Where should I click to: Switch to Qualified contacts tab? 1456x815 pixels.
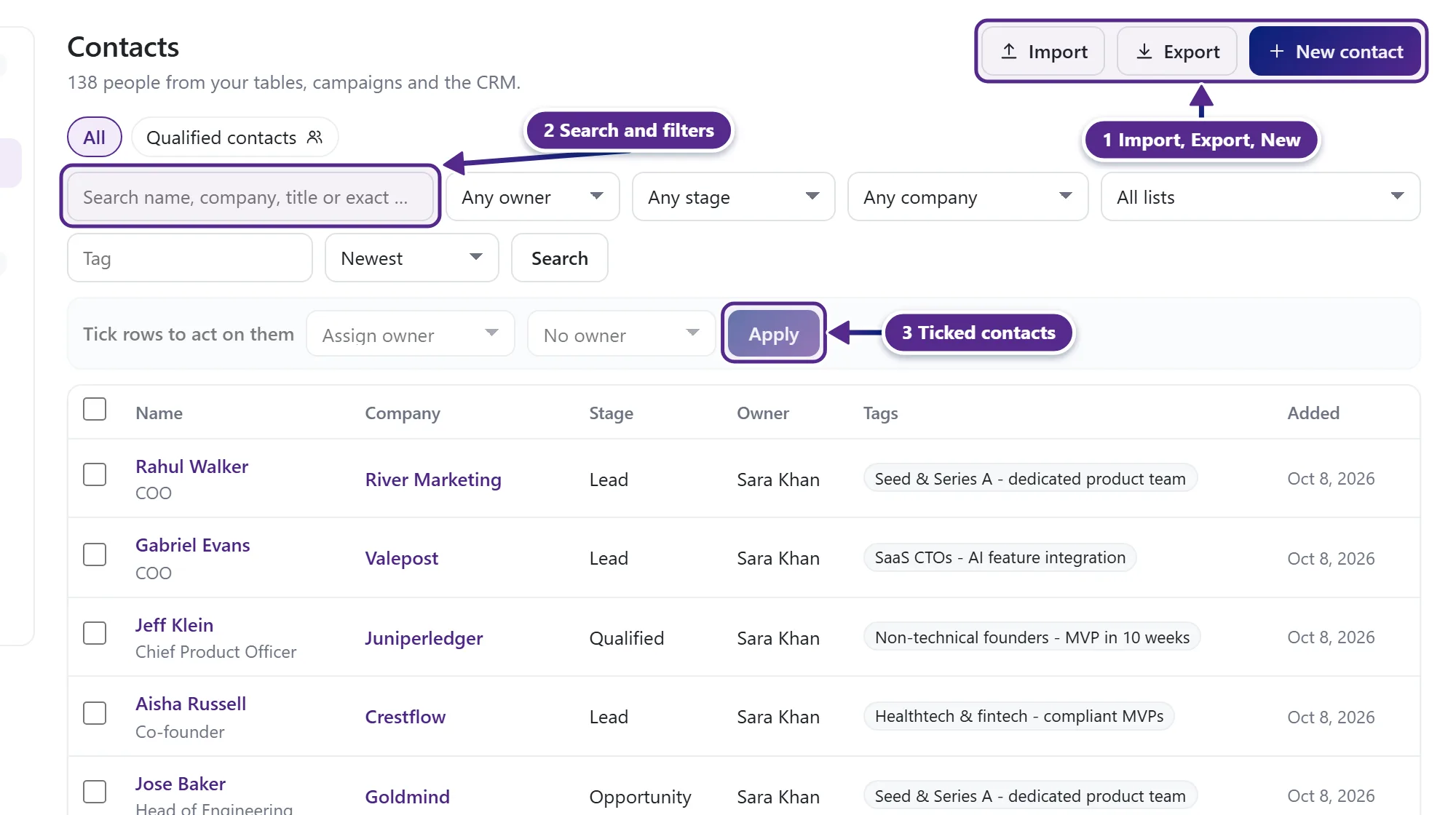(x=234, y=137)
